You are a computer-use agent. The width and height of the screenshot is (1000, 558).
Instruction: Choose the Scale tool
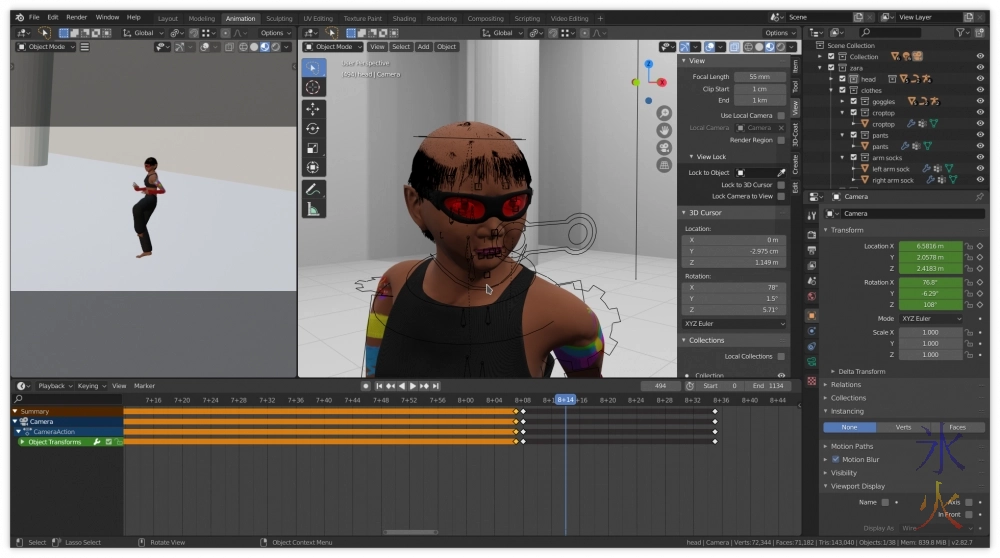[x=313, y=148]
